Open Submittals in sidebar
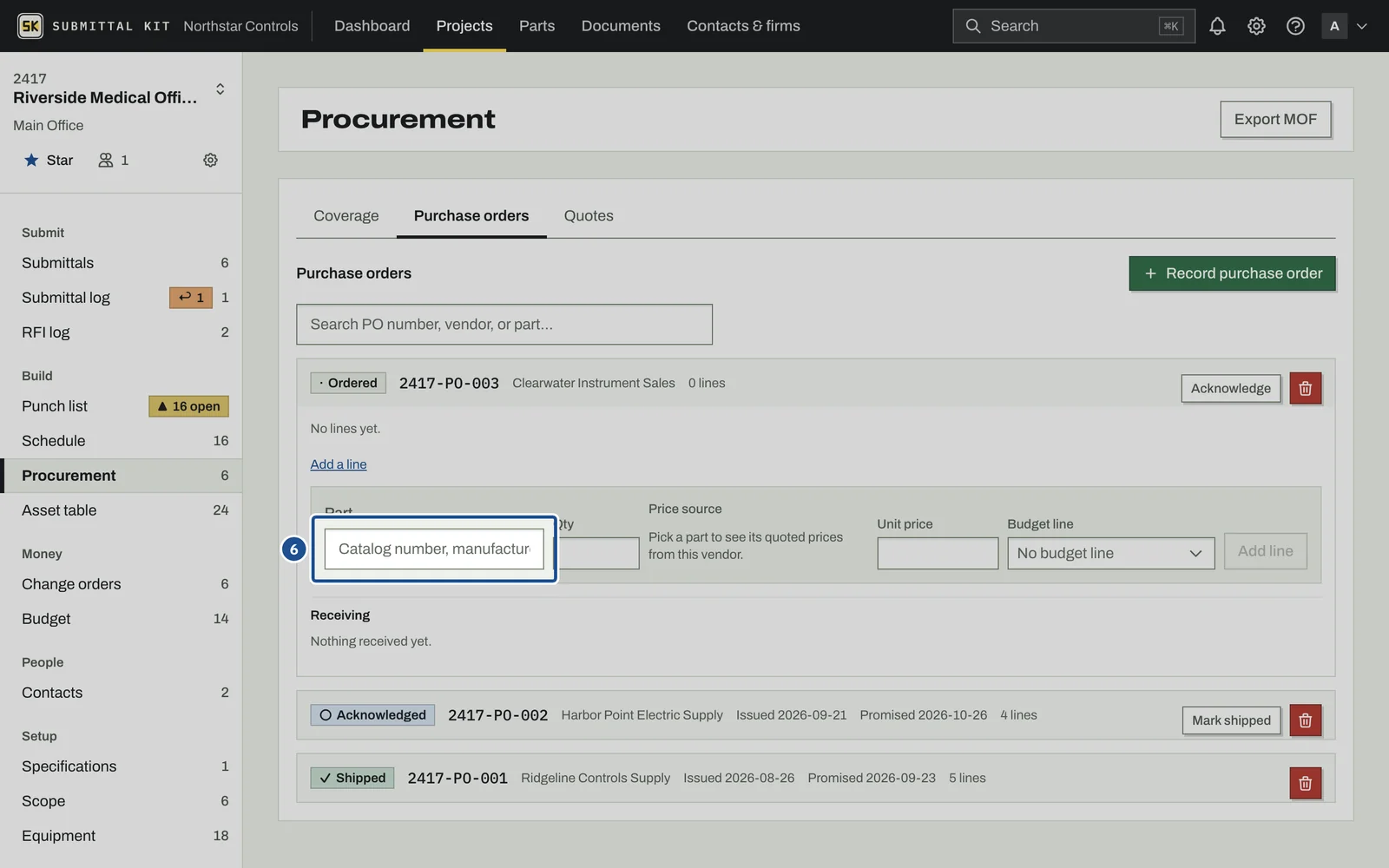 pyautogui.click(x=122, y=263)
